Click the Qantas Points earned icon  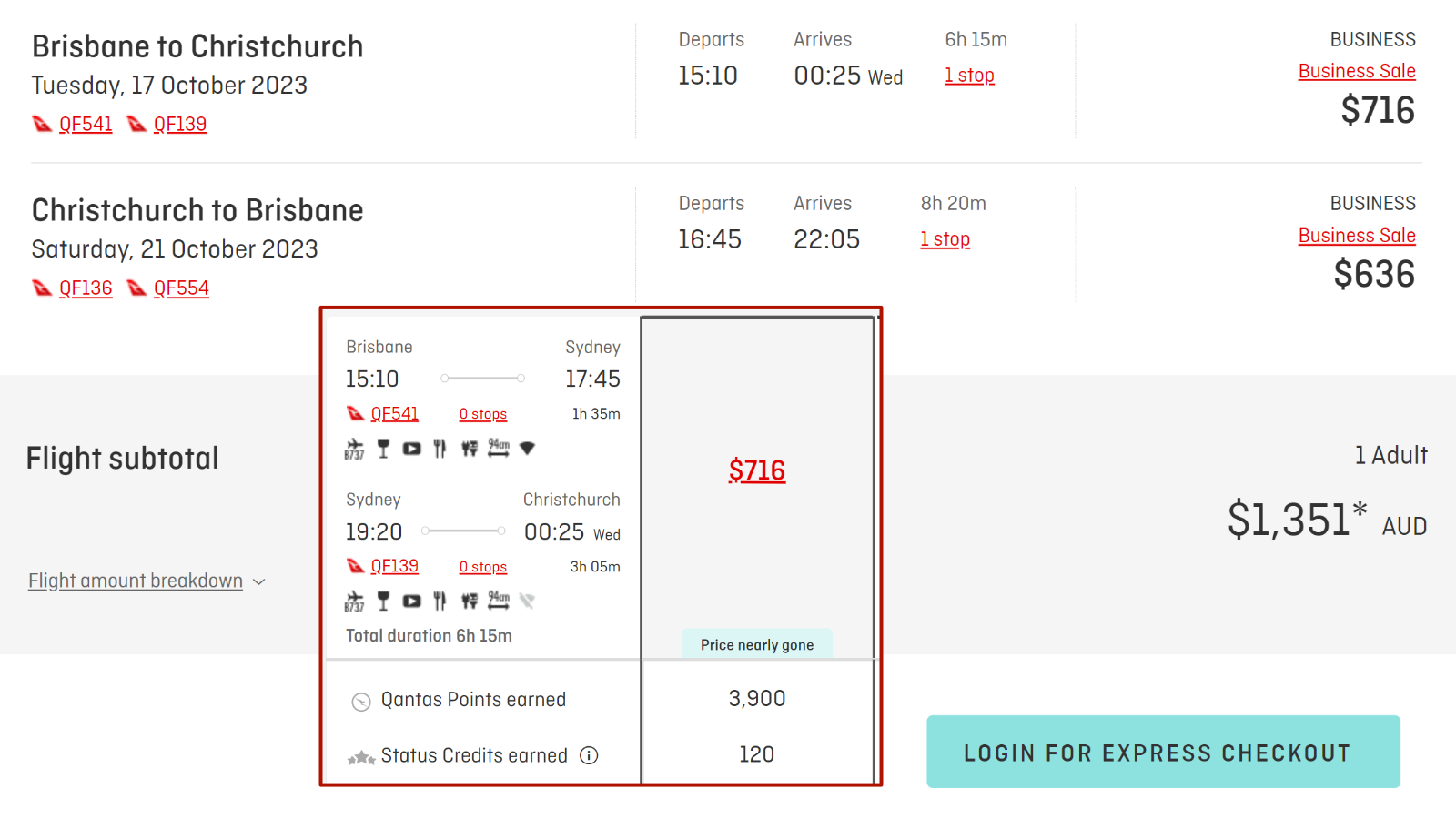click(361, 702)
